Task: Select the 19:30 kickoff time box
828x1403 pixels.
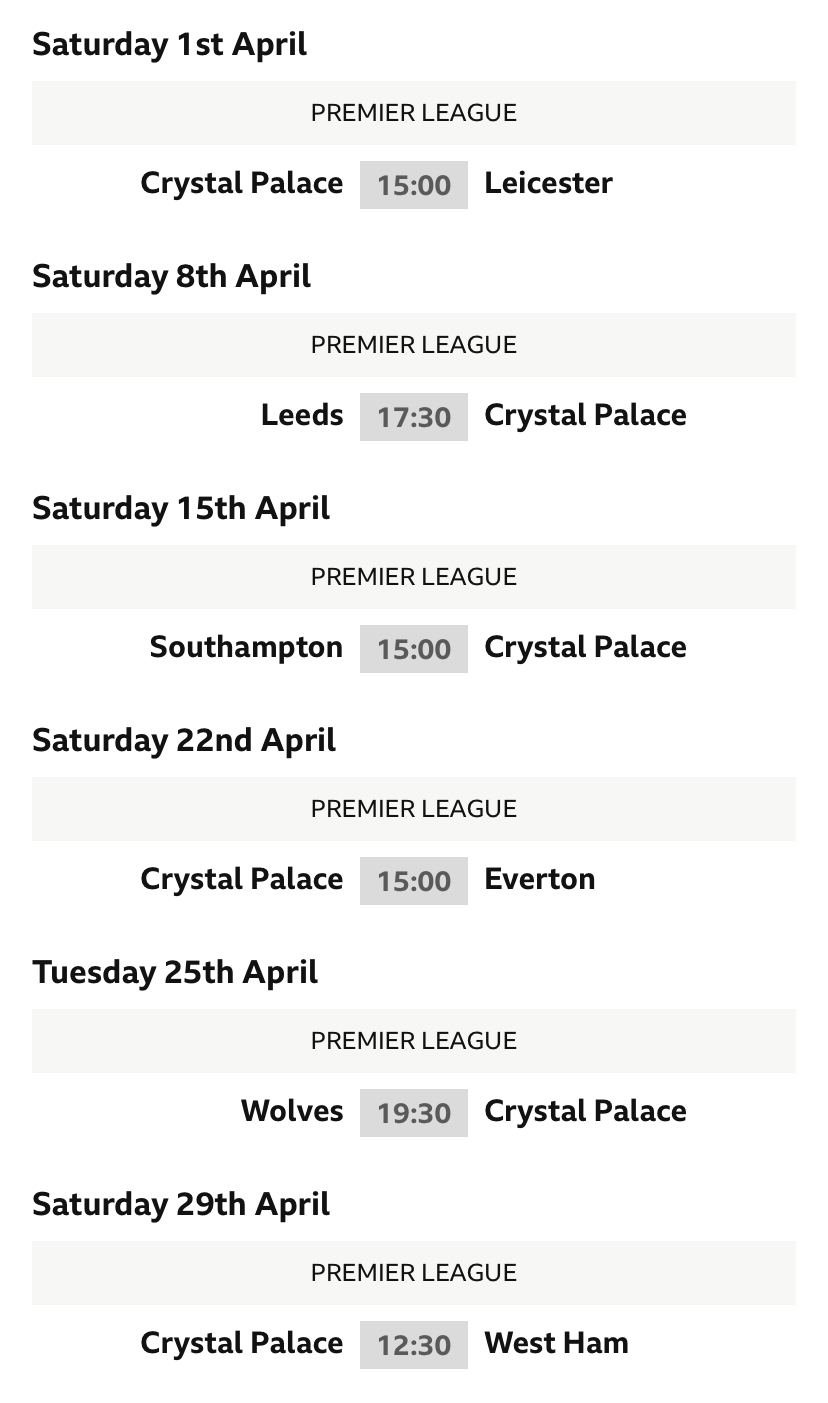Action: coord(414,1113)
